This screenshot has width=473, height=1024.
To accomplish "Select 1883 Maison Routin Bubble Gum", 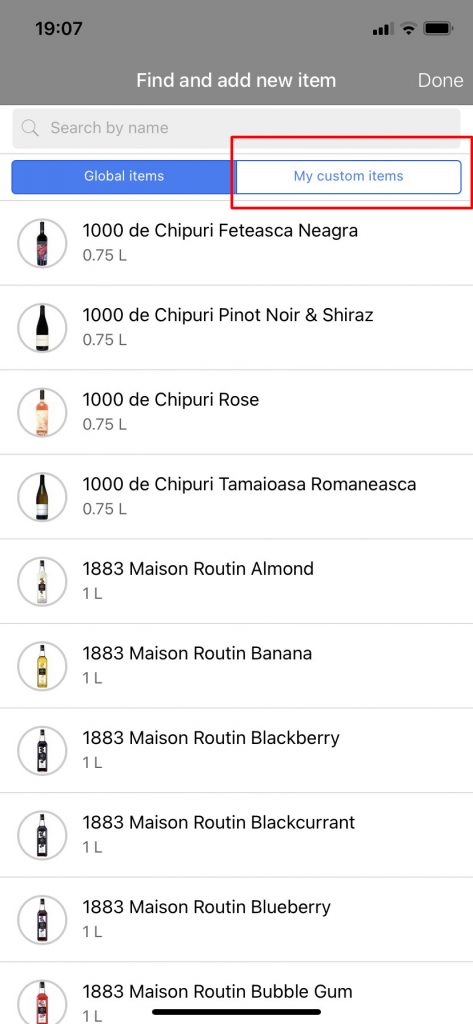I will (x=236, y=993).
